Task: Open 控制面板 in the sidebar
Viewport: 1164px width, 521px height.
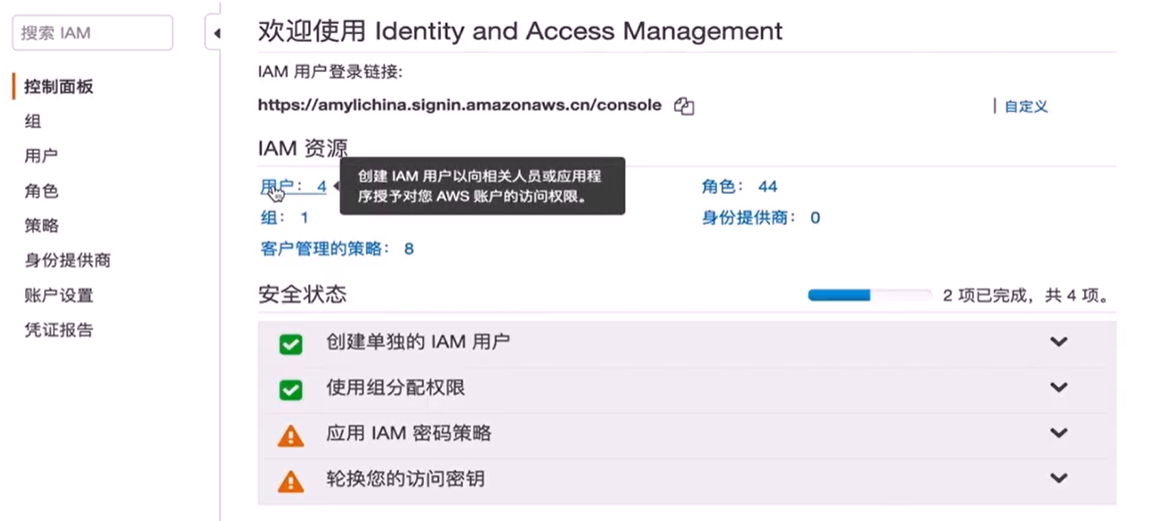Action: pyautogui.click(x=59, y=87)
